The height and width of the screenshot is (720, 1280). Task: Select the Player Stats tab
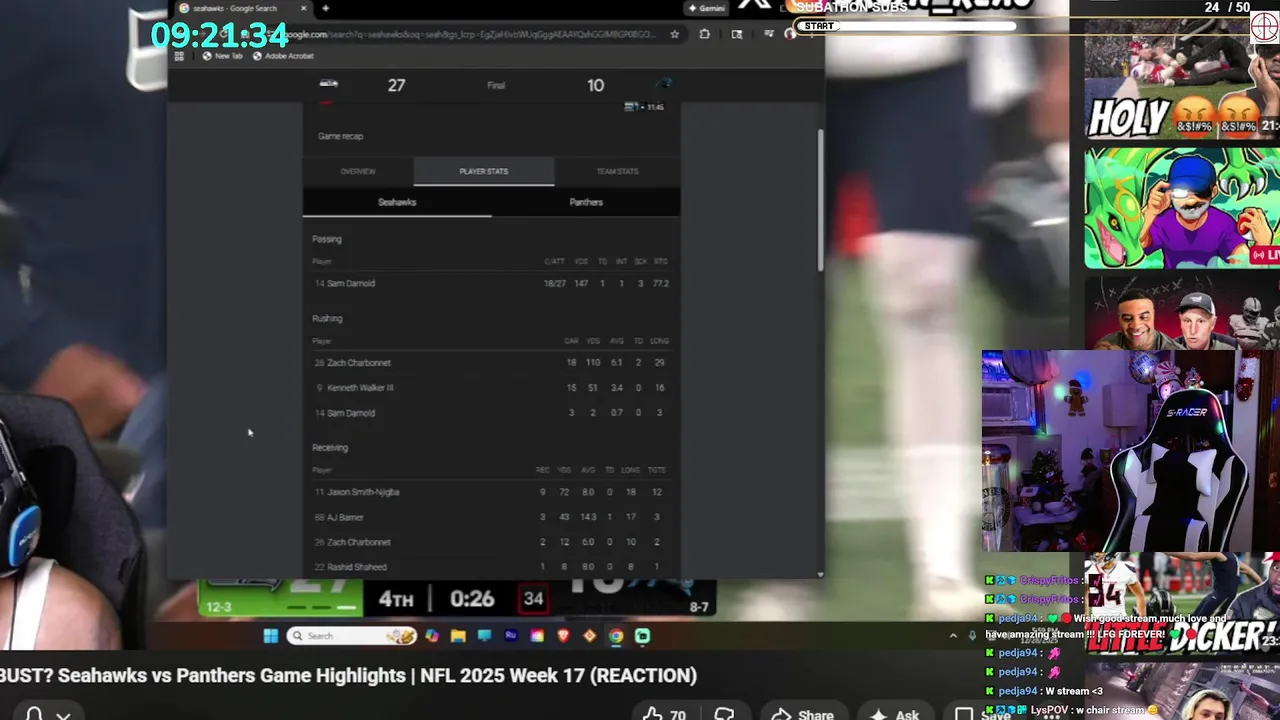(484, 171)
